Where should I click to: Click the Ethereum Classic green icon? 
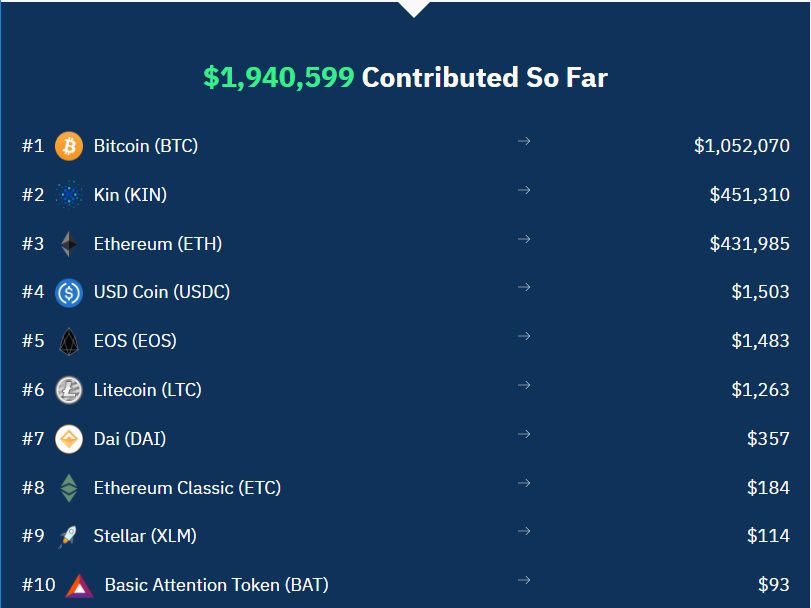[69, 488]
